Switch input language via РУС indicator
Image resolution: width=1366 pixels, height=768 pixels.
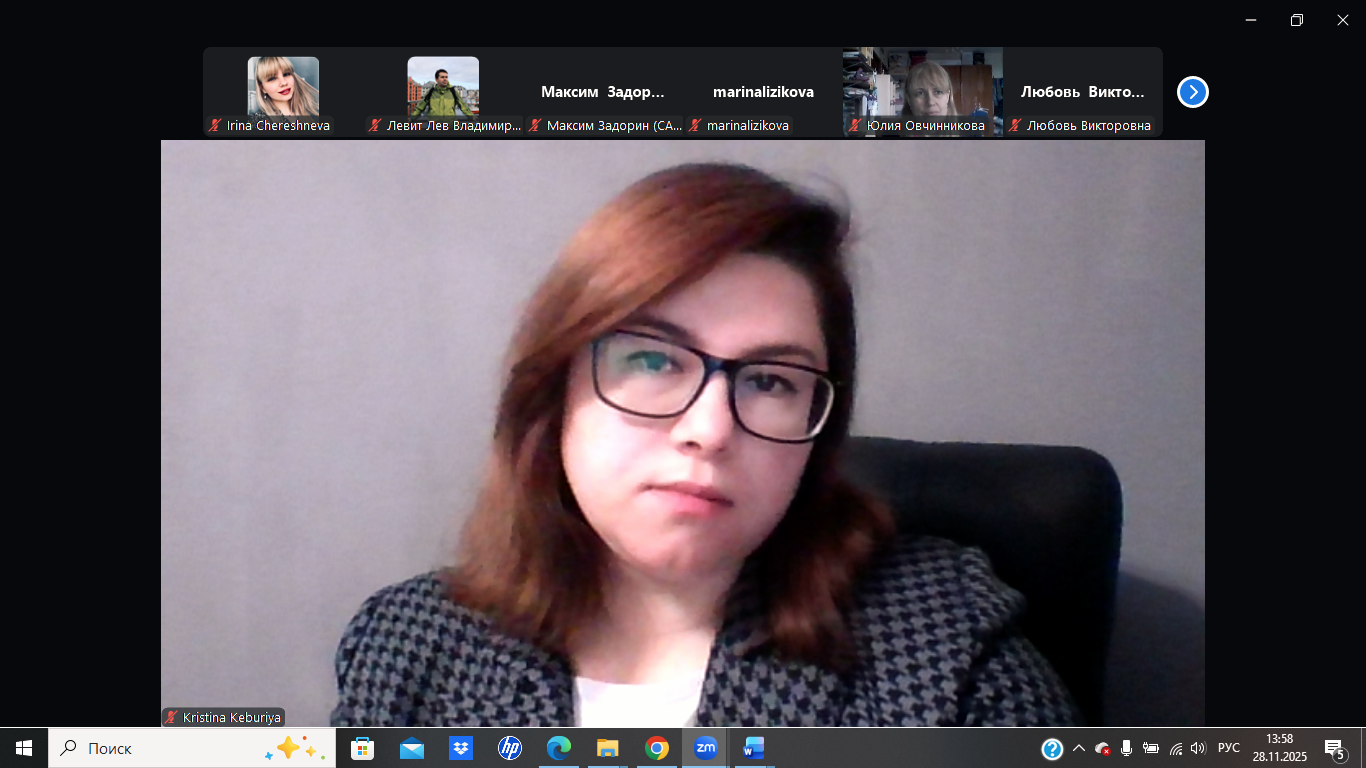tap(1229, 748)
